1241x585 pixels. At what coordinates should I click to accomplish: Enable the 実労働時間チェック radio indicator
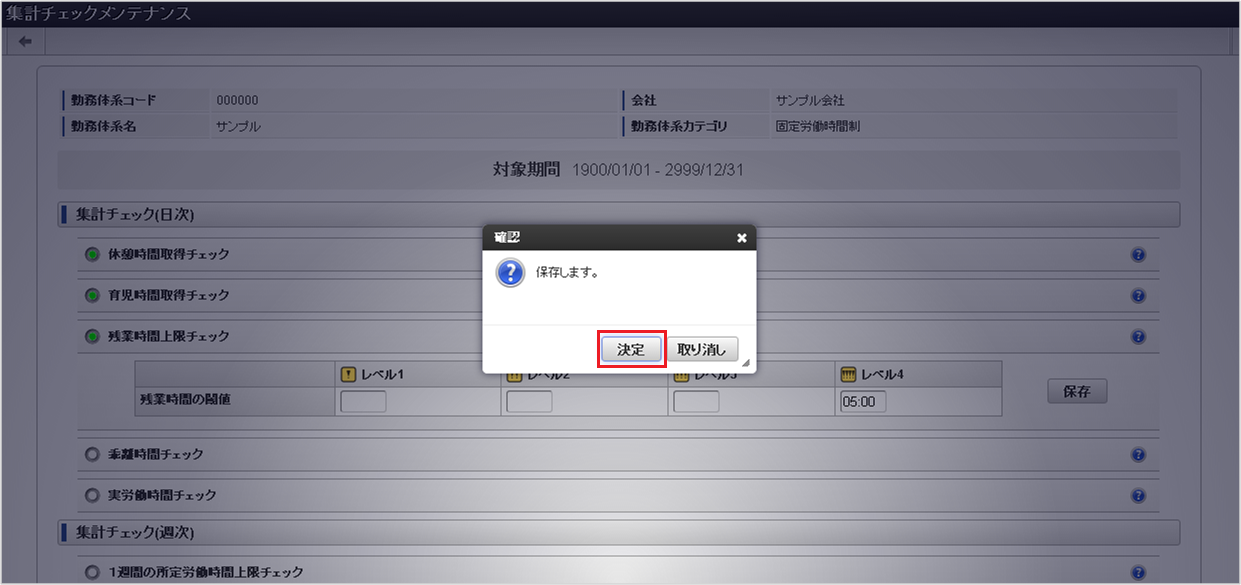click(92, 495)
